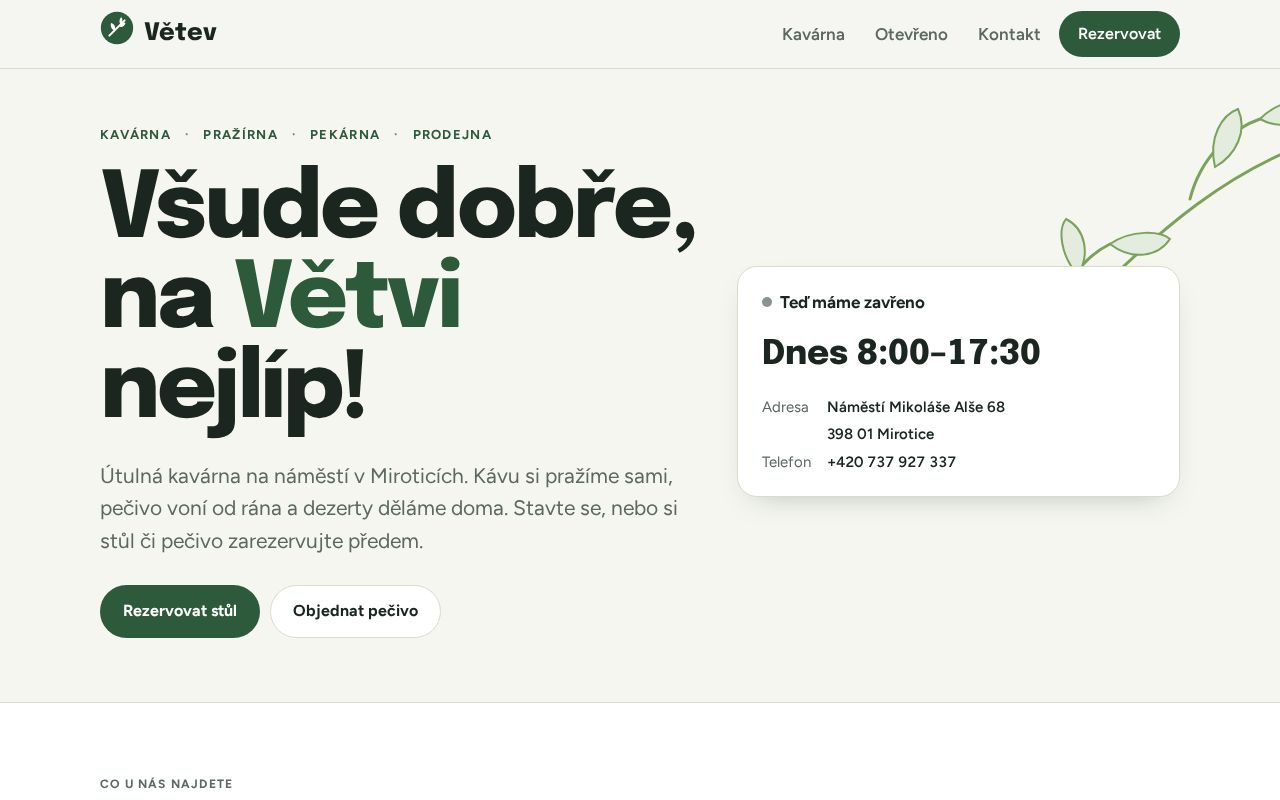Click the Objednat pečivo button
The height and width of the screenshot is (800, 1280).
(355, 611)
